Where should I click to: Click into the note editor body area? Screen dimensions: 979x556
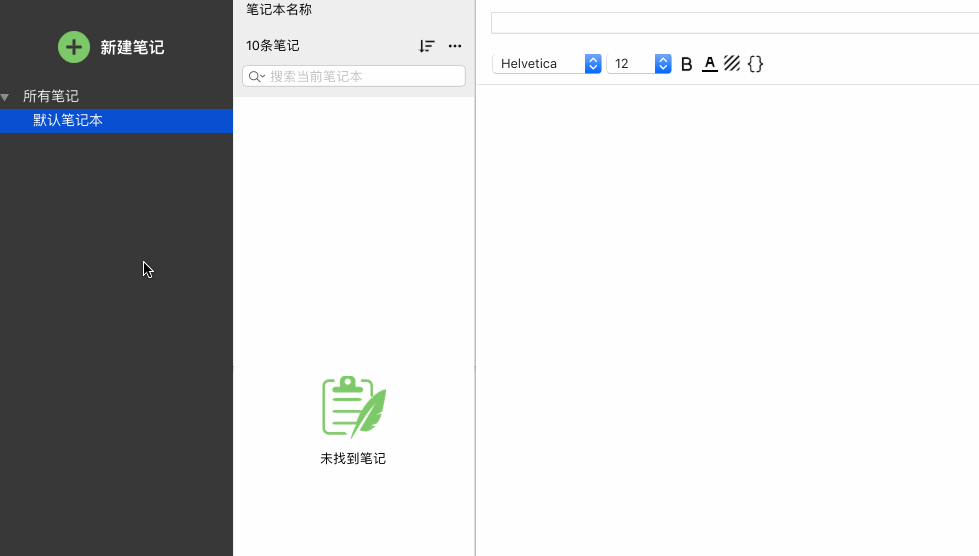(728, 319)
